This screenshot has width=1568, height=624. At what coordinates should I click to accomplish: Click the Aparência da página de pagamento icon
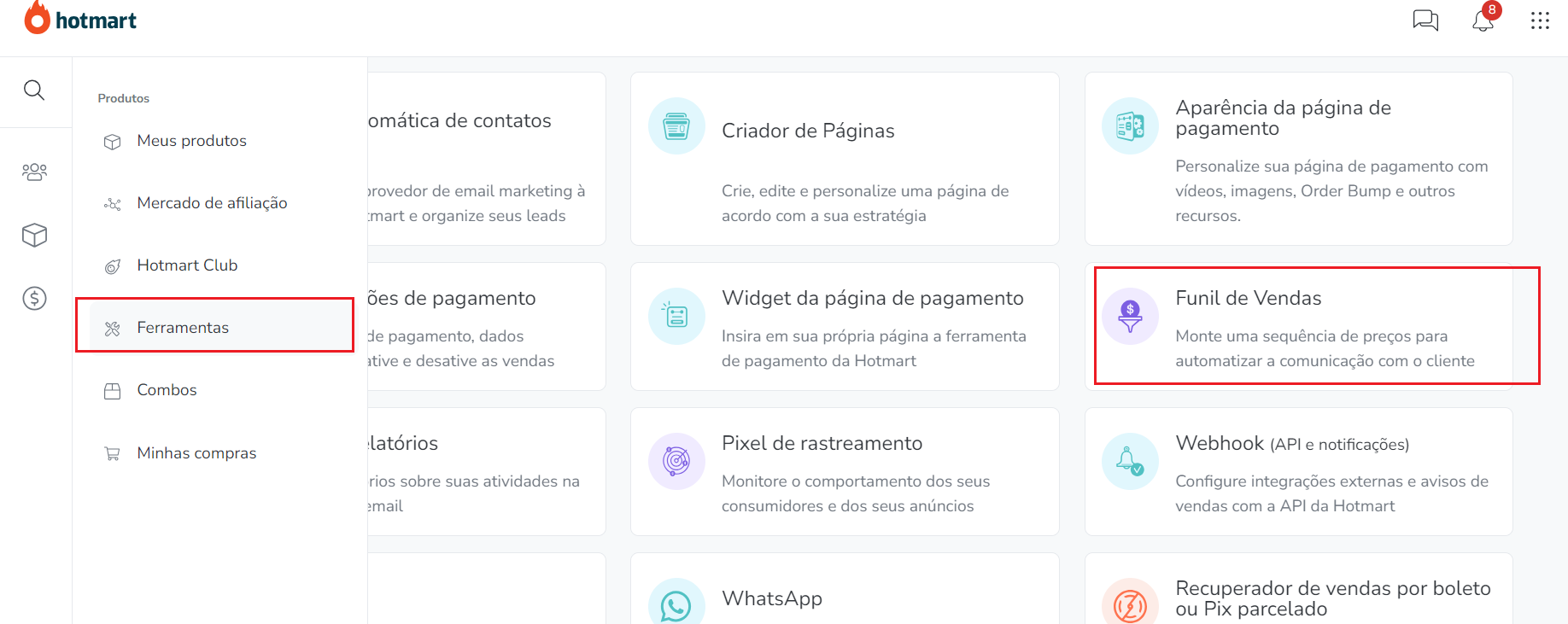click(x=1130, y=126)
